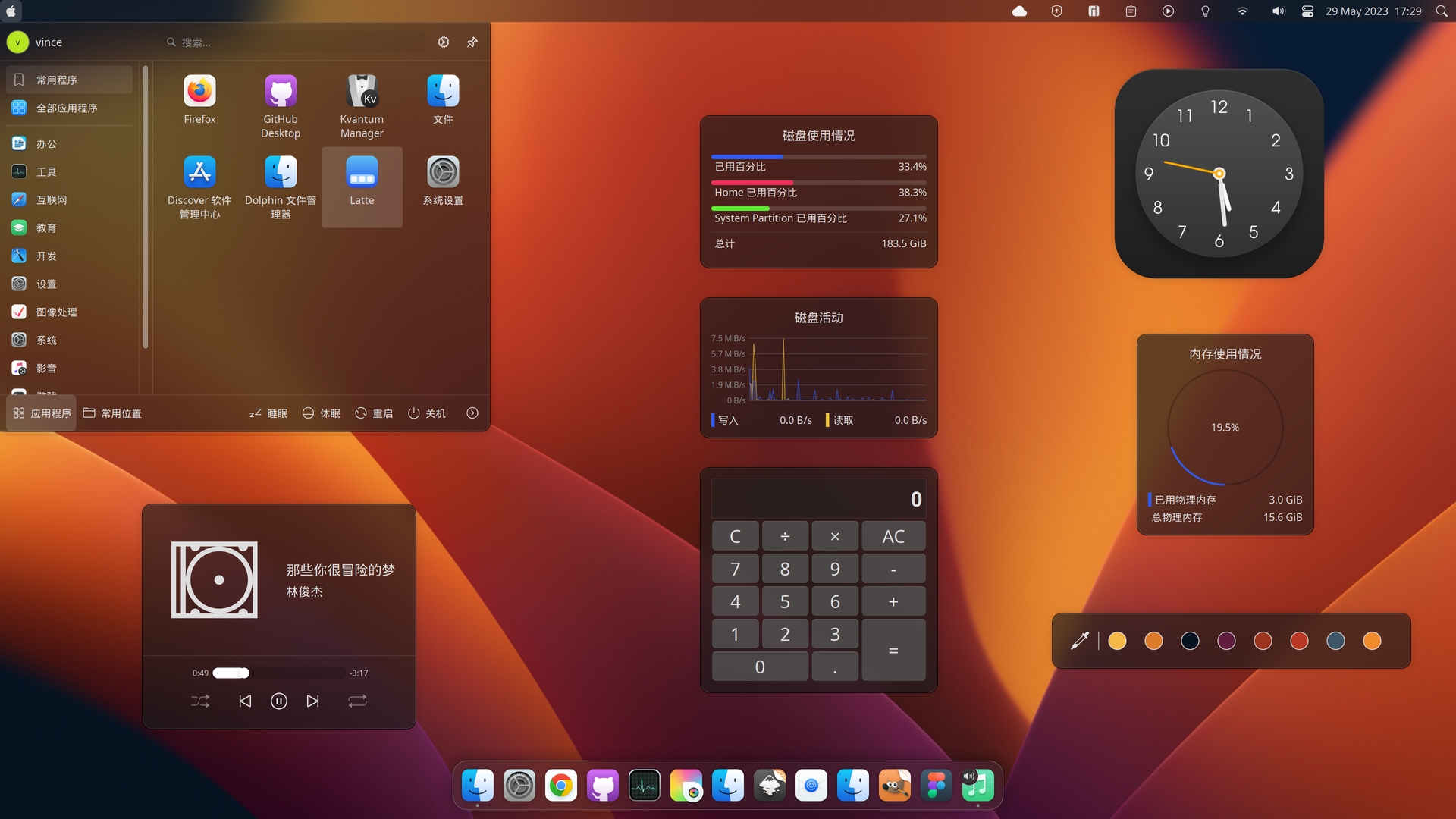Image resolution: width=1456 pixels, height=819 pixels.
Task: Pin the launcher open
Action: click(x=472, y=42)
